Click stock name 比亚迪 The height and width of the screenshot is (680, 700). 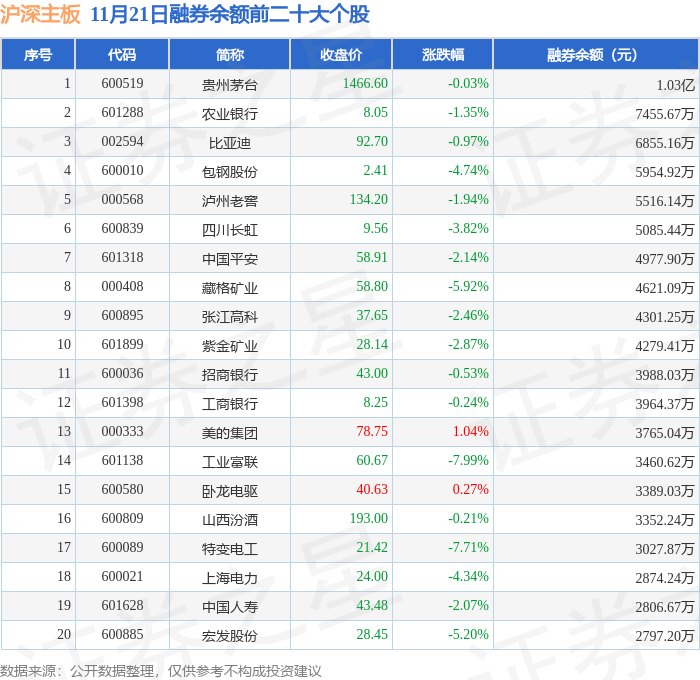[x=229, y=143]
